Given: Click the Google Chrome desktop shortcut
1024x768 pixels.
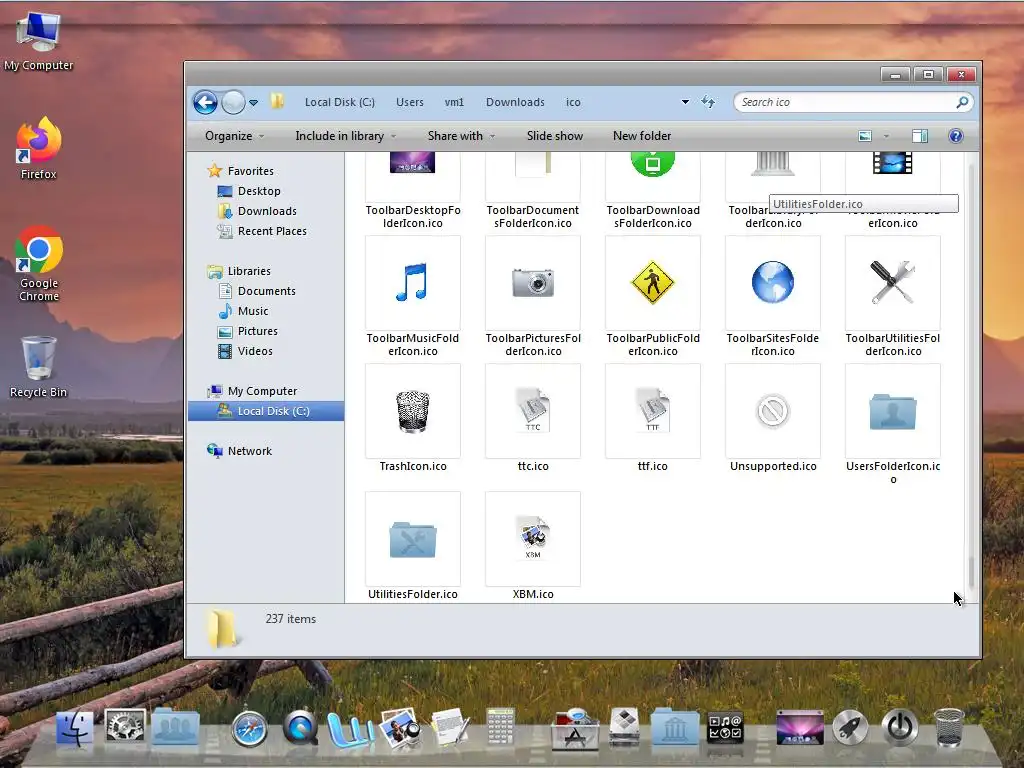Looking at the screenshot, I should pyautogui.click(x=39, y=263).
